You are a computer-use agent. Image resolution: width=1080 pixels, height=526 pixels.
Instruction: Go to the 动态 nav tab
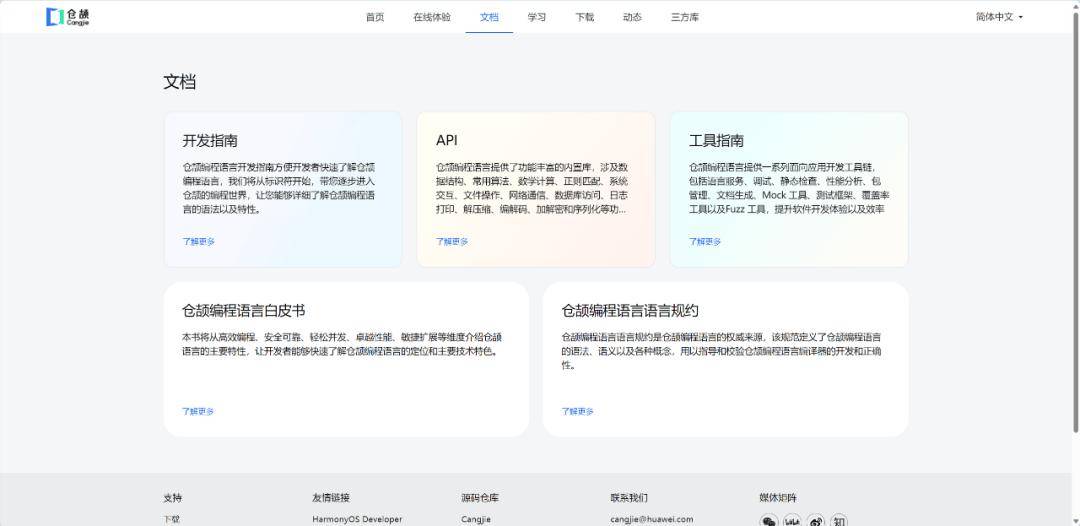pos(632,17)
